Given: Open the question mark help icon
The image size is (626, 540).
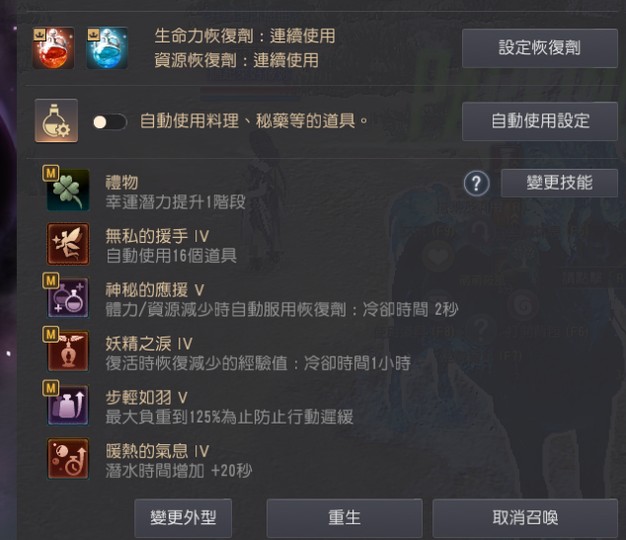Looking at the screenshot, I should [477, 184].
